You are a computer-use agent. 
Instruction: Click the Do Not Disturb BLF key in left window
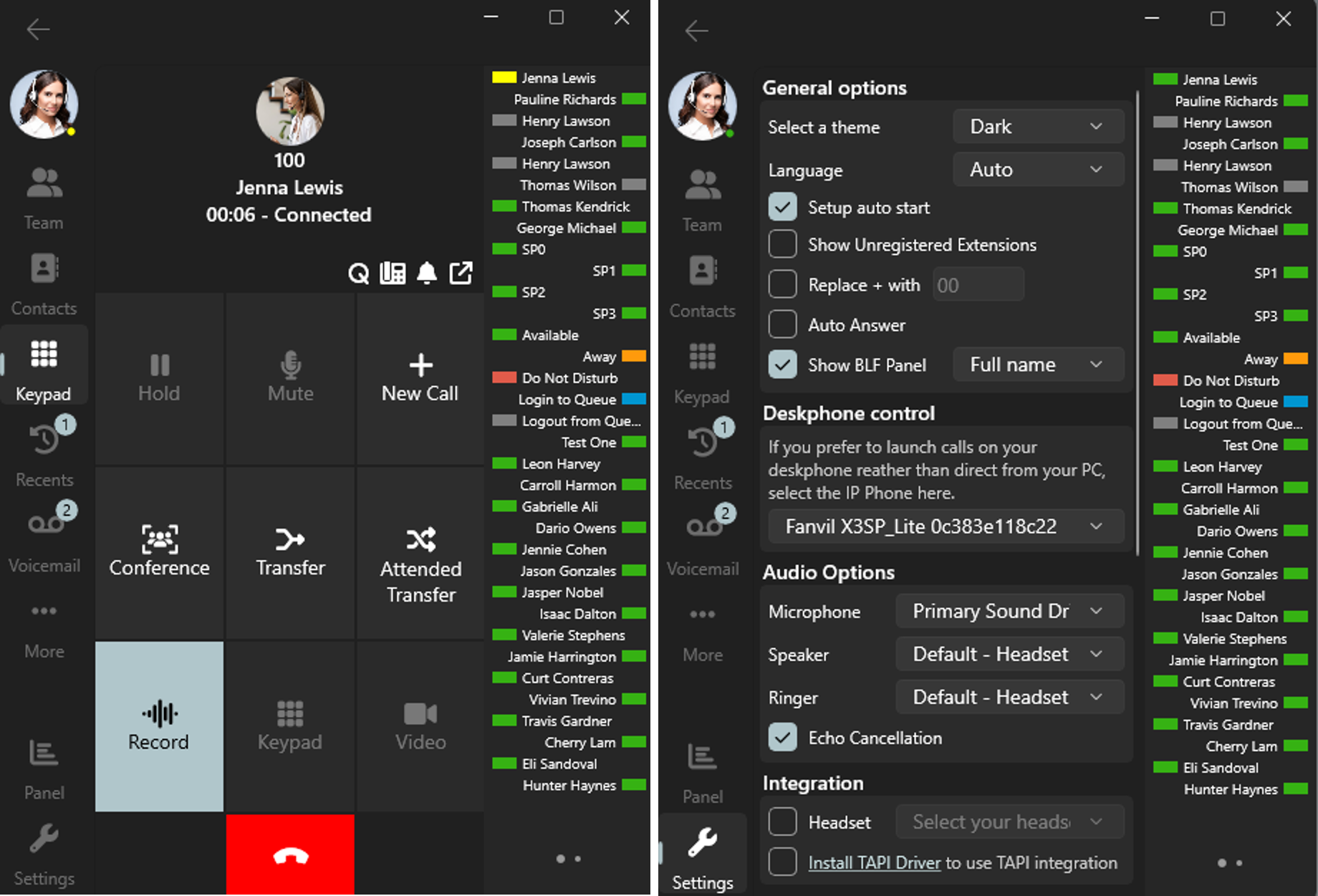pyautogui.click(x=555, y=377)
